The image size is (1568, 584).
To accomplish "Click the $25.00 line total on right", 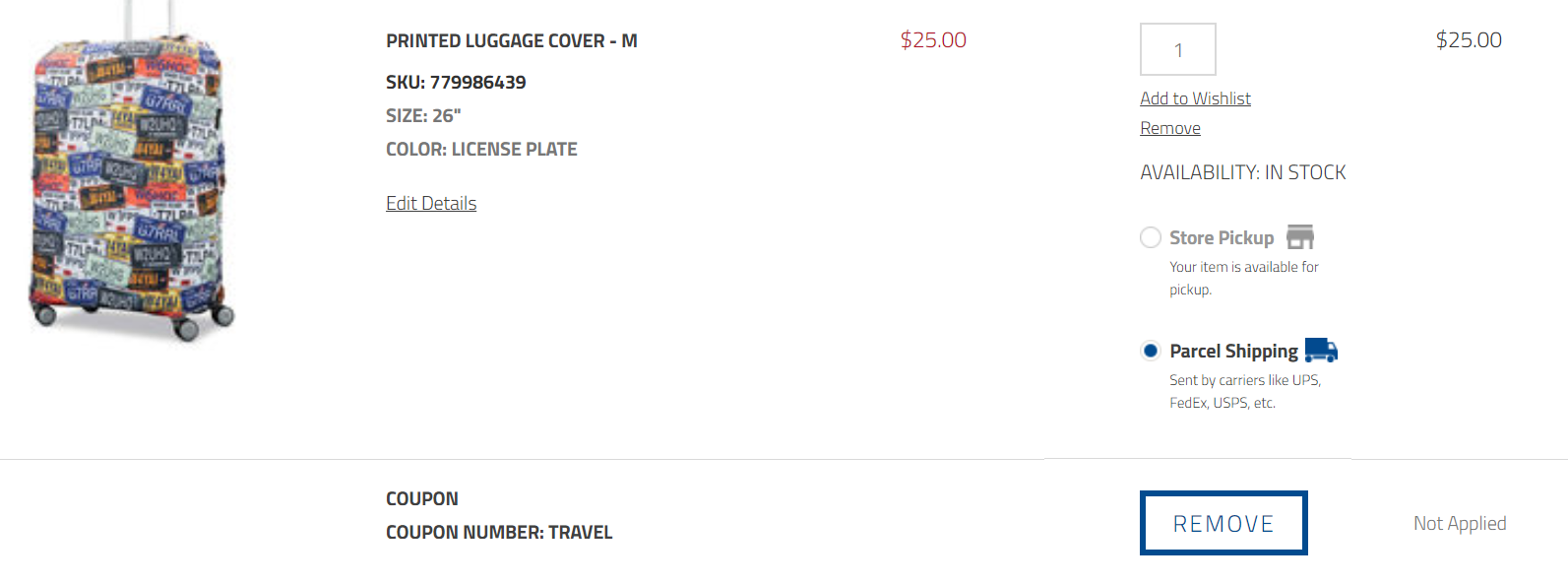I will tap(1469, 40).
